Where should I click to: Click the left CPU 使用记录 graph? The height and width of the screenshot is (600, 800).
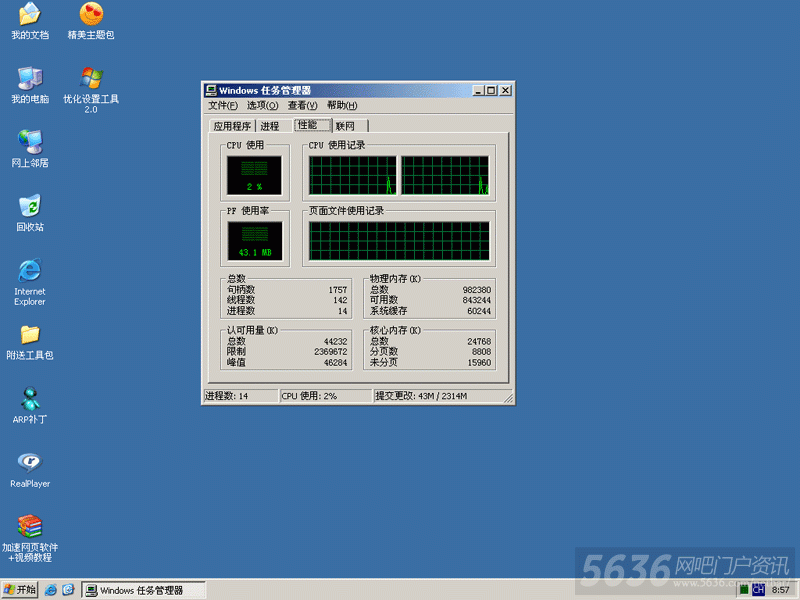click(353, 176)
